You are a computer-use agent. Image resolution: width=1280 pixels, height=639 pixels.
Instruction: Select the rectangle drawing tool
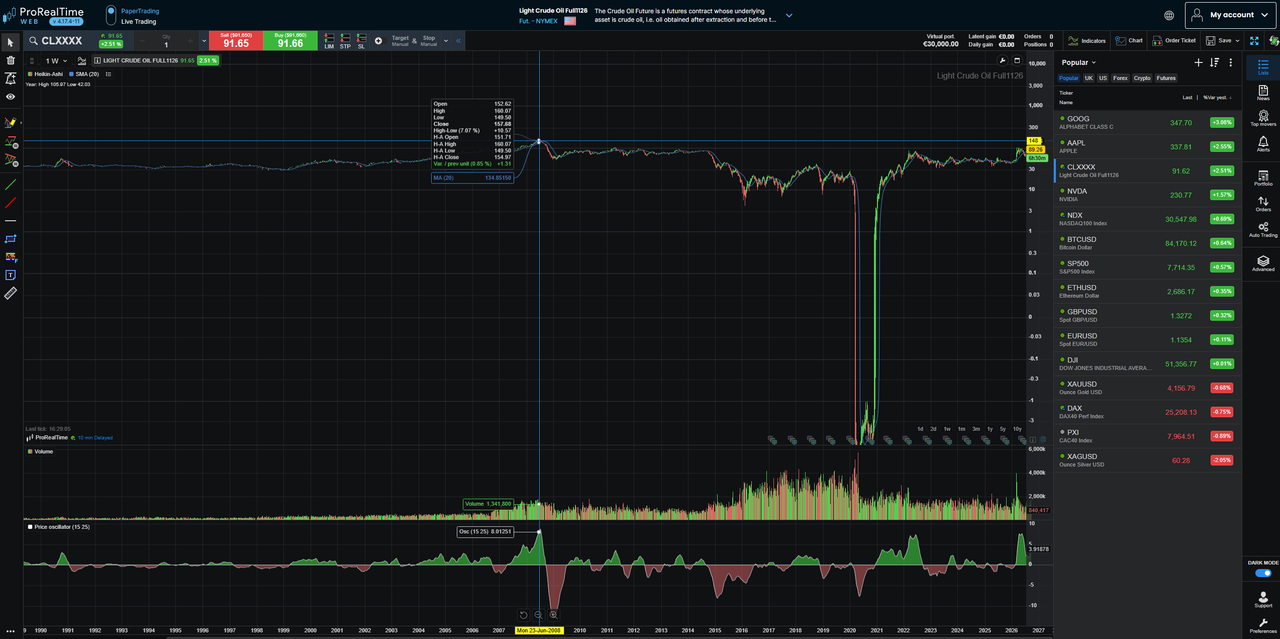point(10,239)
